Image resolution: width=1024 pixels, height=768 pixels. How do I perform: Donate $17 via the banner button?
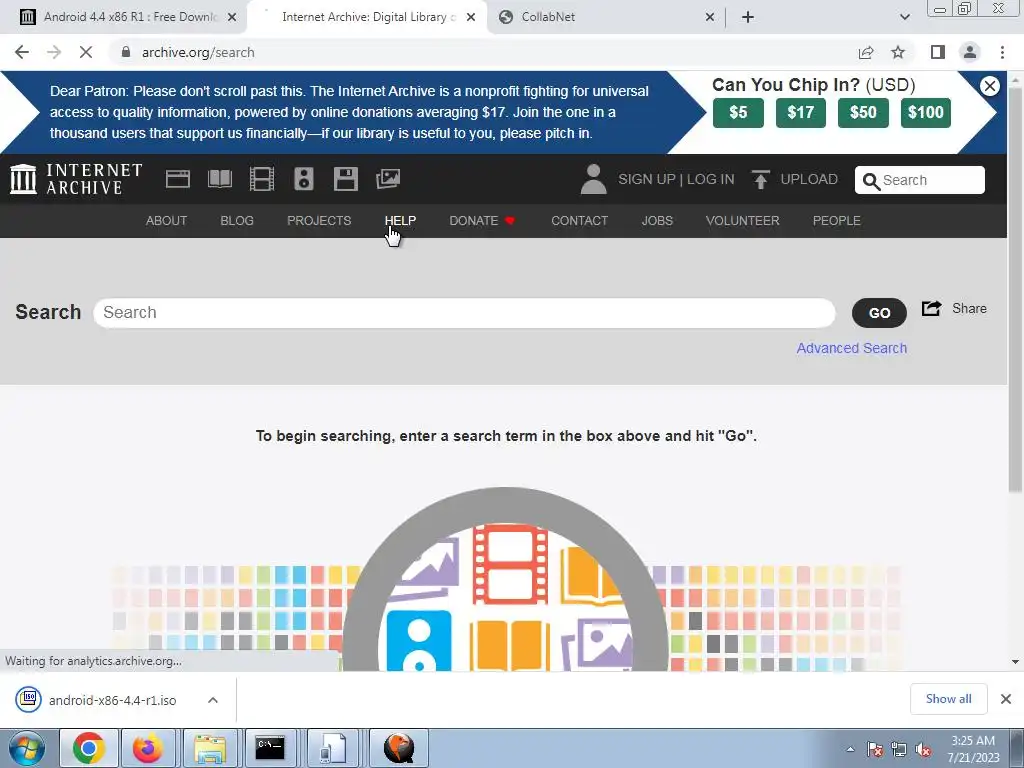[801, 112]
